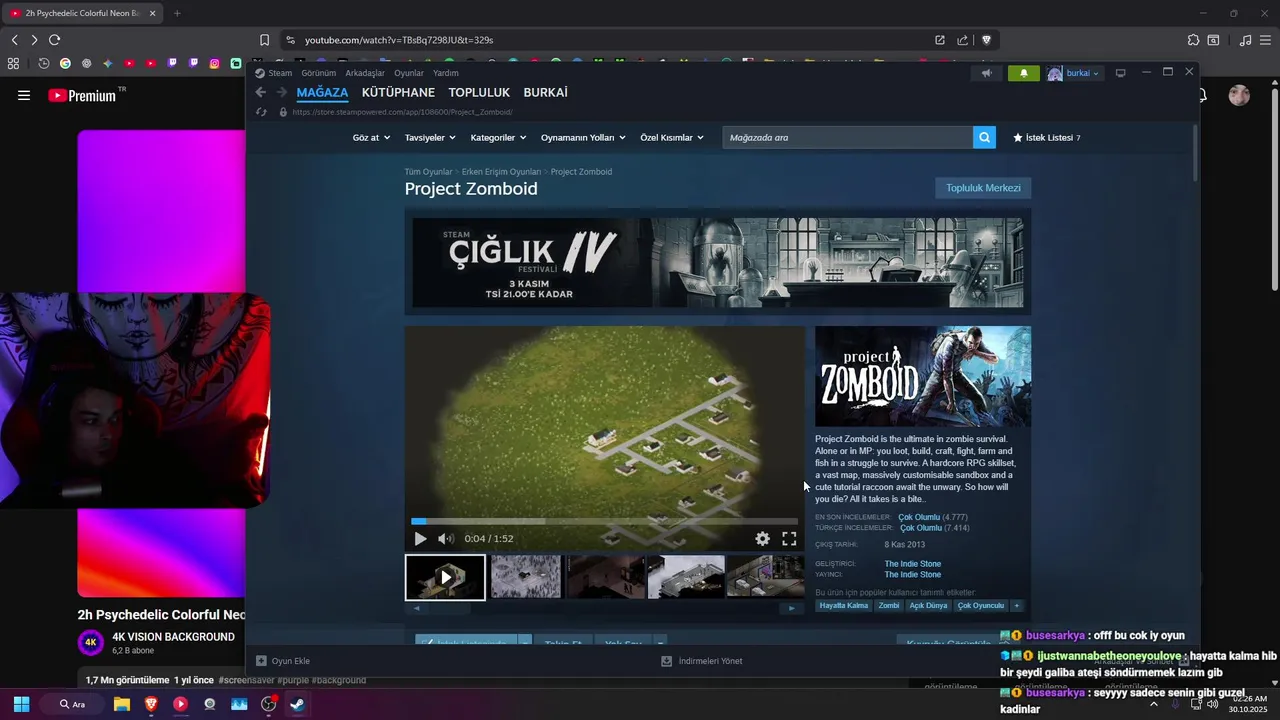Open the Steam menu
Screen dimensions: 1280x720
[x=280, y=73]
